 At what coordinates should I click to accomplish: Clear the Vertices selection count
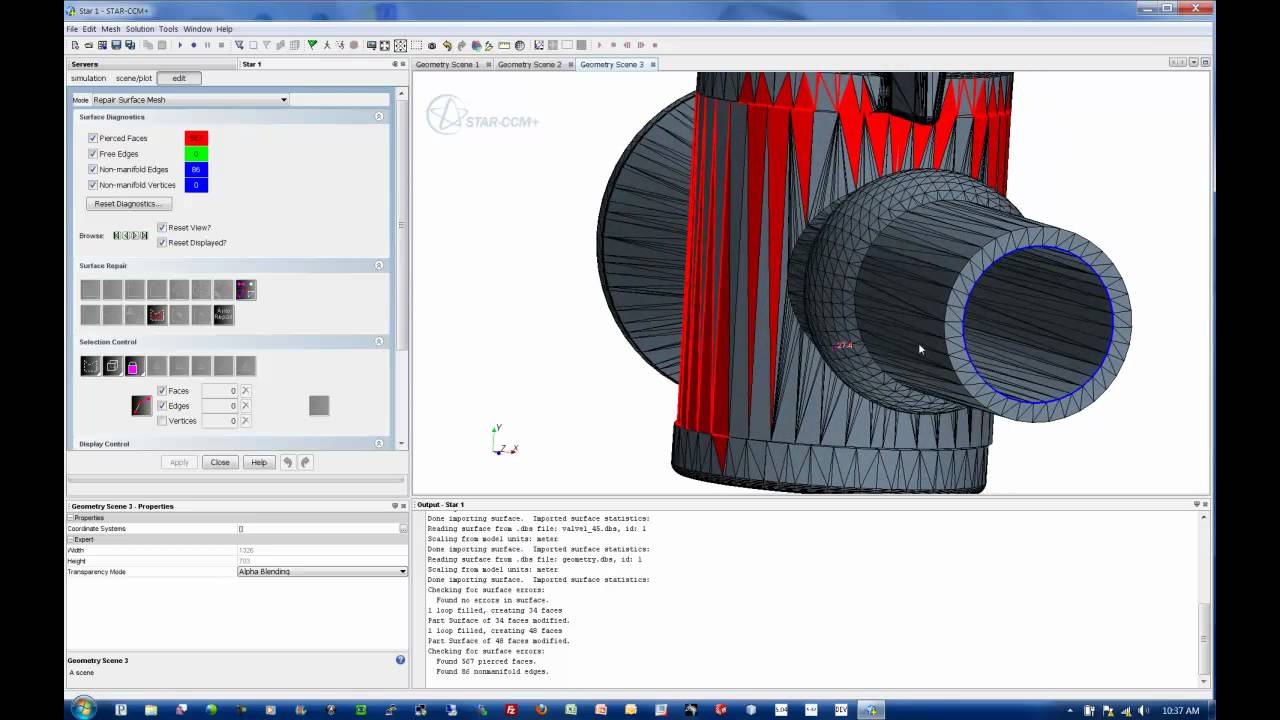click(x=245, y=421)
